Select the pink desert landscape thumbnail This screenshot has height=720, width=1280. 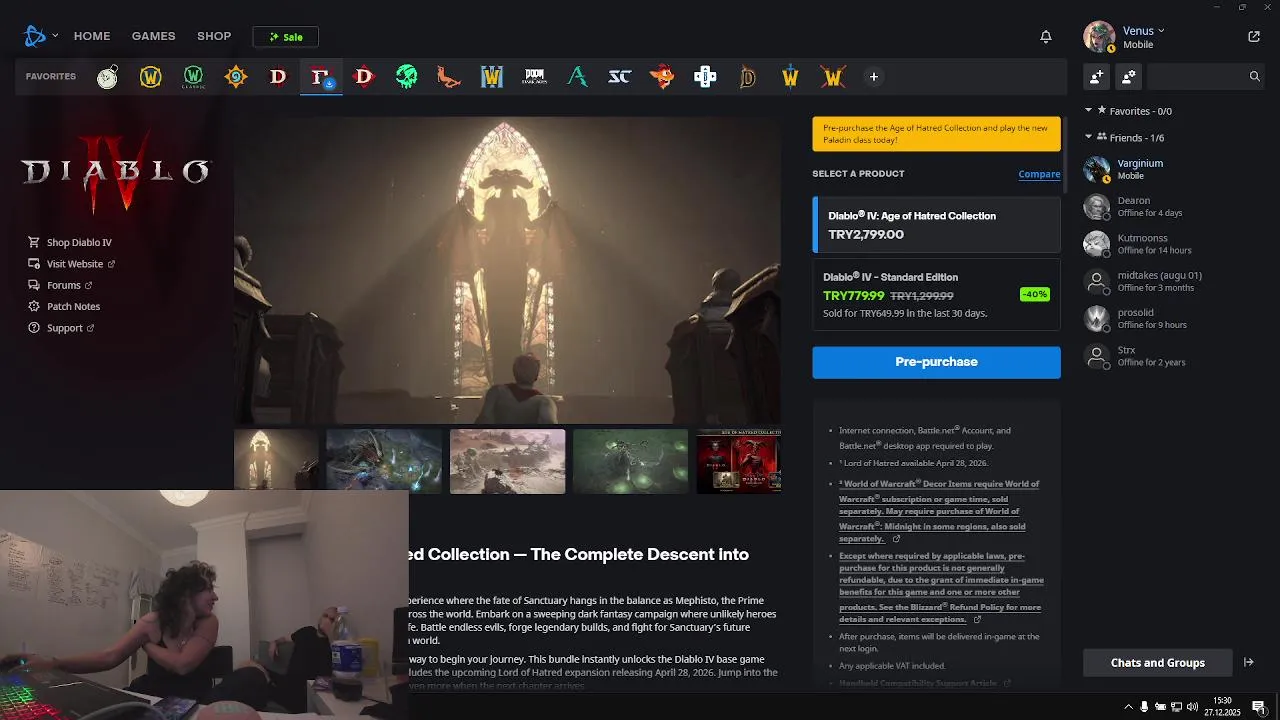pyautogui.click(x=507, y=461)
